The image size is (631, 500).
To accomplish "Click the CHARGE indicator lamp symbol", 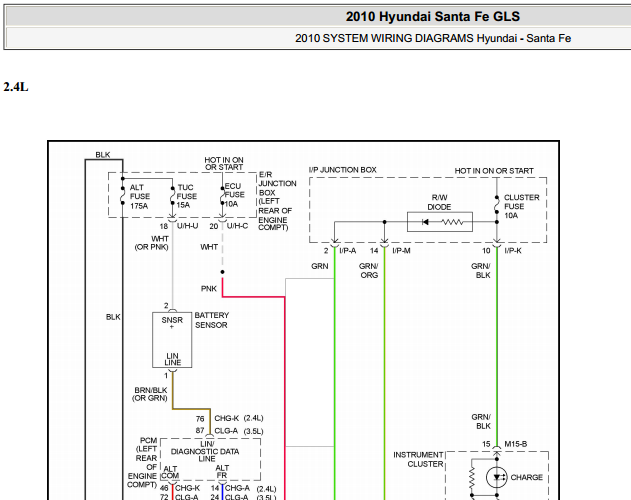I will pyautogui.click(x=497, y=477).
